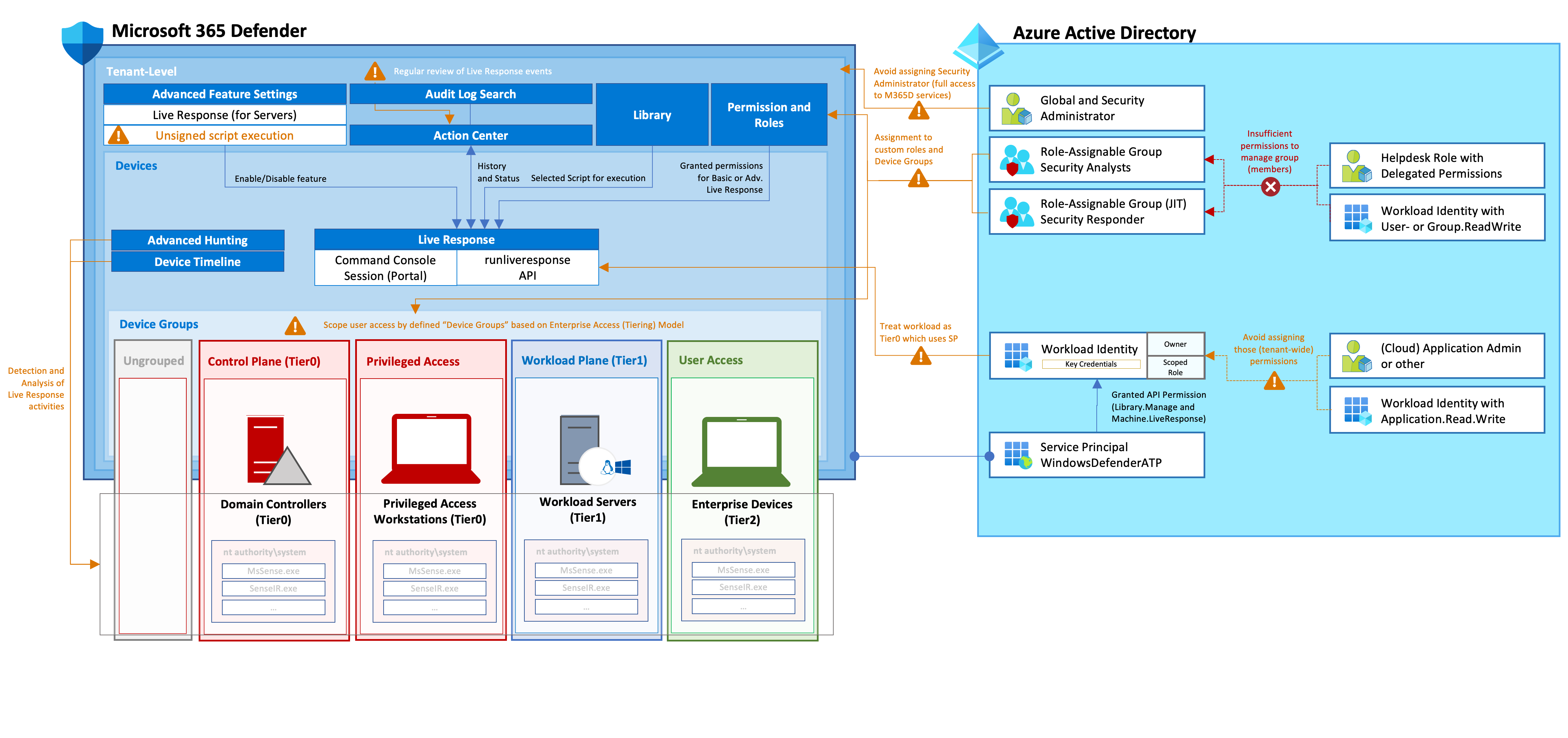The width and height of the screenshot is (1568, 738).
Task: Select Workload Plane (Tier1) group title
Action: point(584,360)
